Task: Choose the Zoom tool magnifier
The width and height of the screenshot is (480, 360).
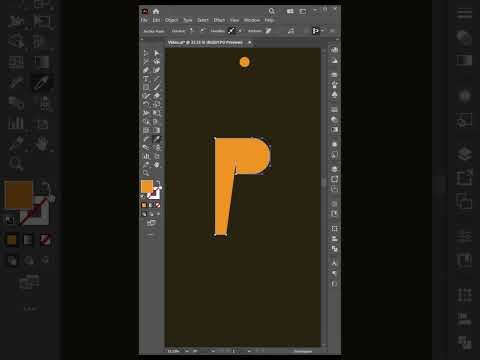Action: [146, 173]
